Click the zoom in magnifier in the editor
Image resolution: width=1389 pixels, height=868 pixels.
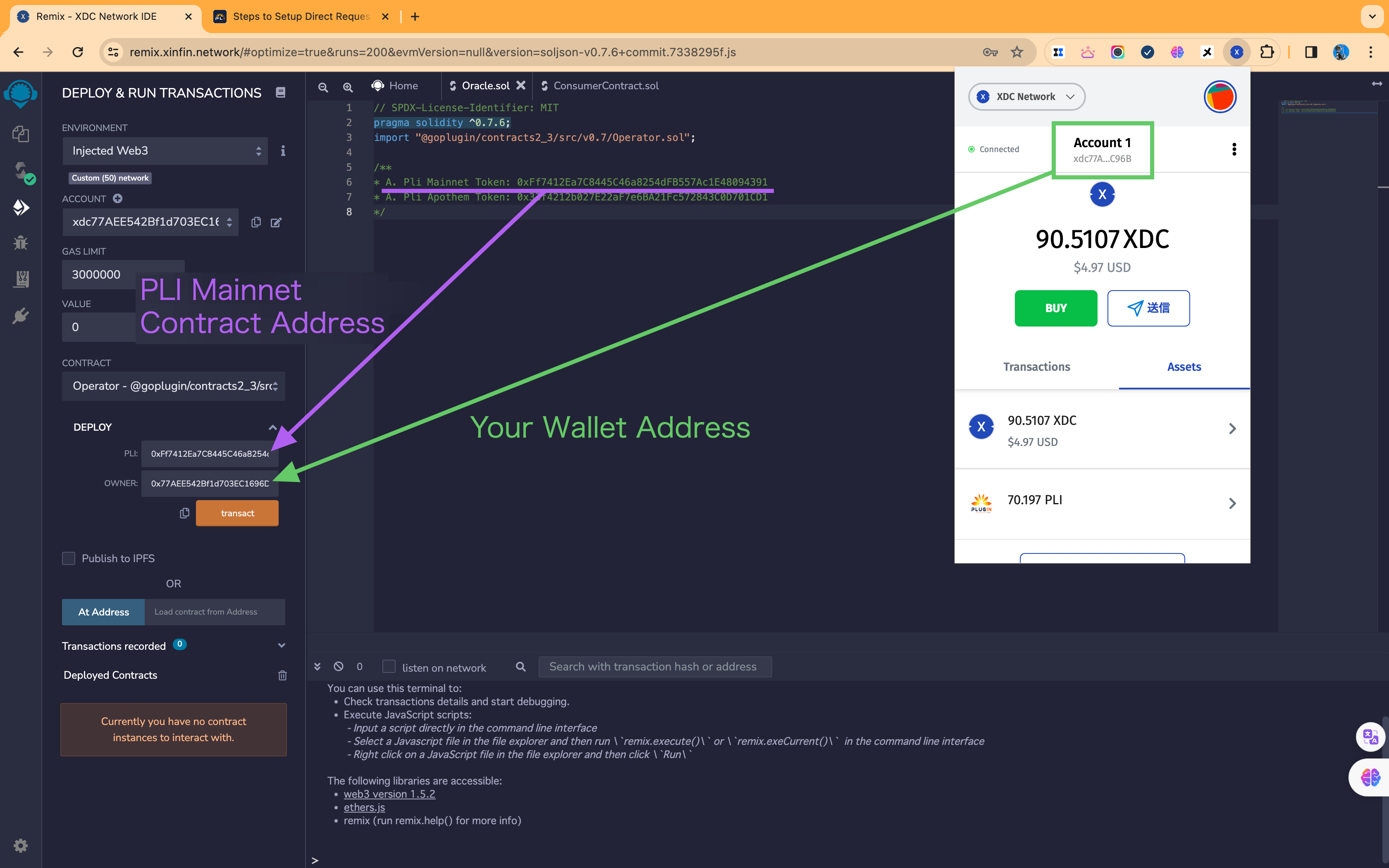(x=348, y=87)
